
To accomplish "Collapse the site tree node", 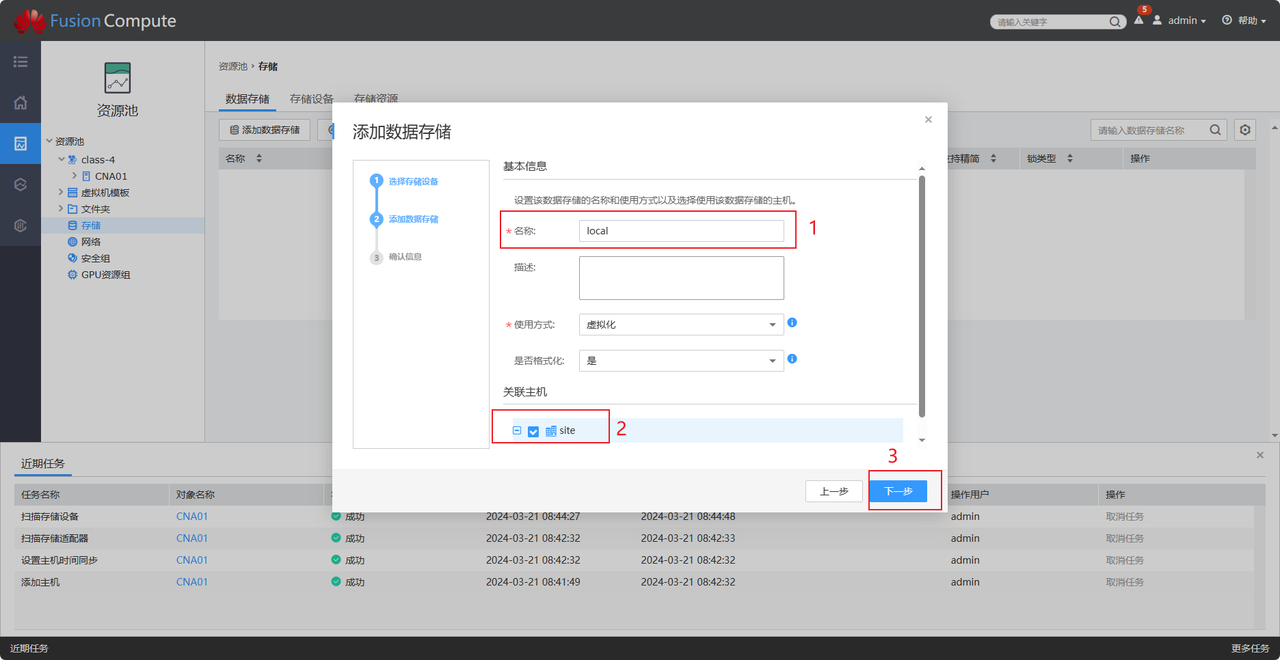I will [517, 431].
